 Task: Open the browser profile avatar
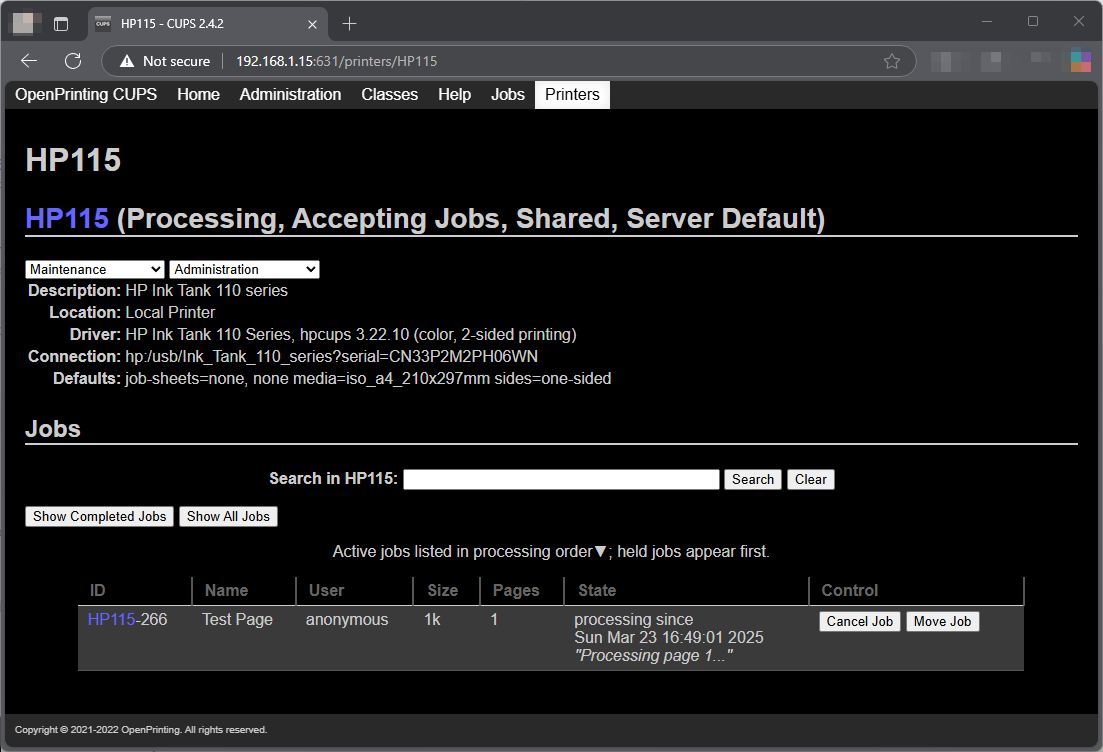point(23,23)
